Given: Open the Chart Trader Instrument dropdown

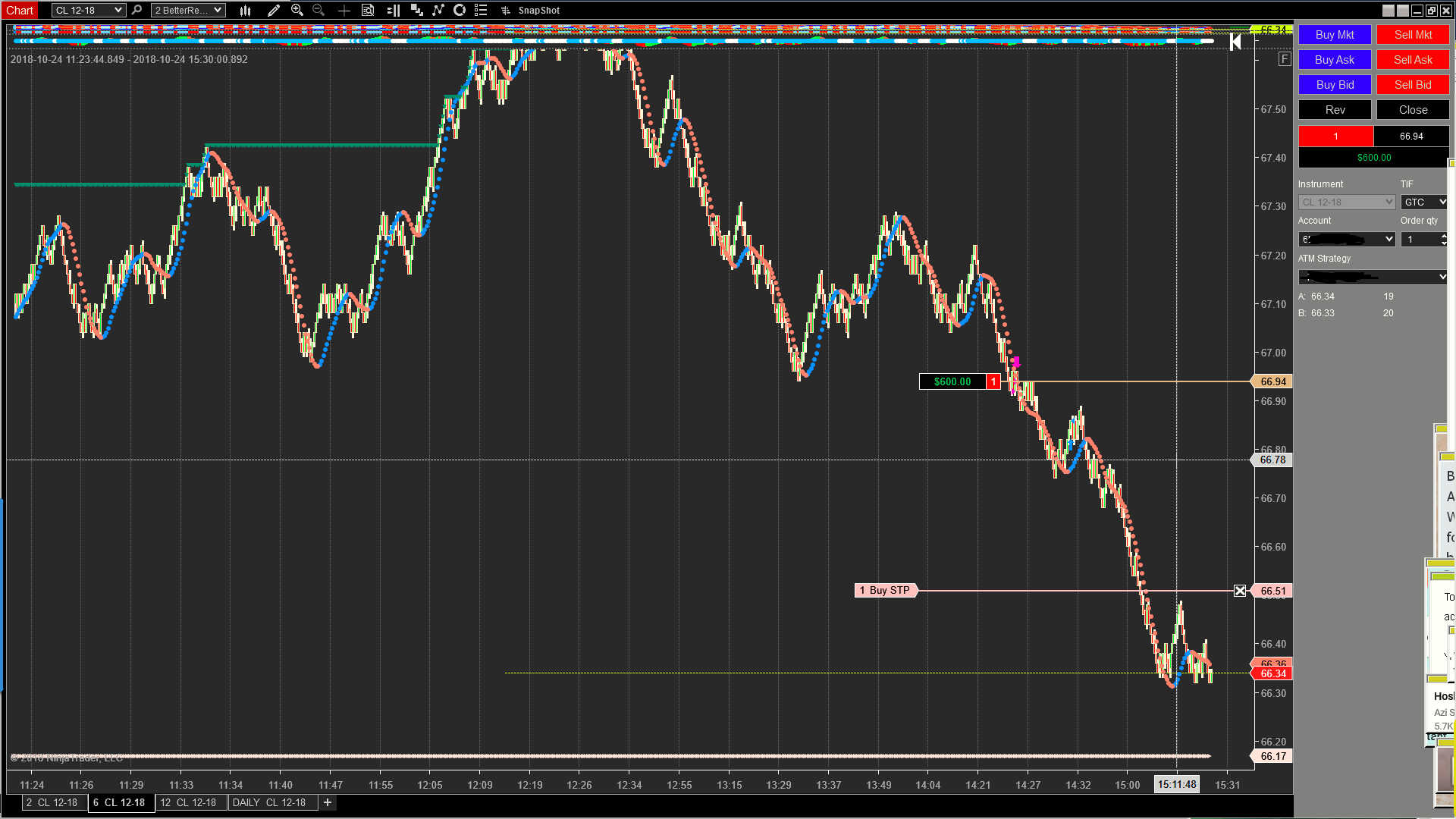Looking at the screenshot, I should [x=1347, y=202].
